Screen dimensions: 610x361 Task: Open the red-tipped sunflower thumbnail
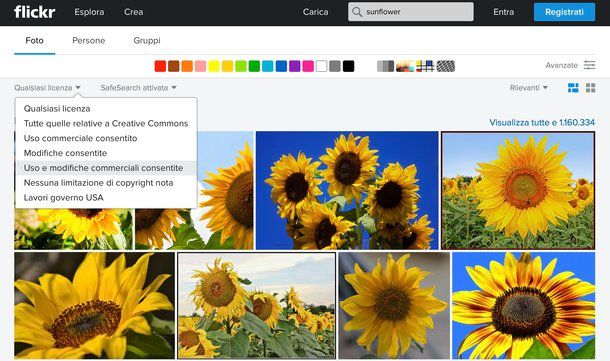524,305
